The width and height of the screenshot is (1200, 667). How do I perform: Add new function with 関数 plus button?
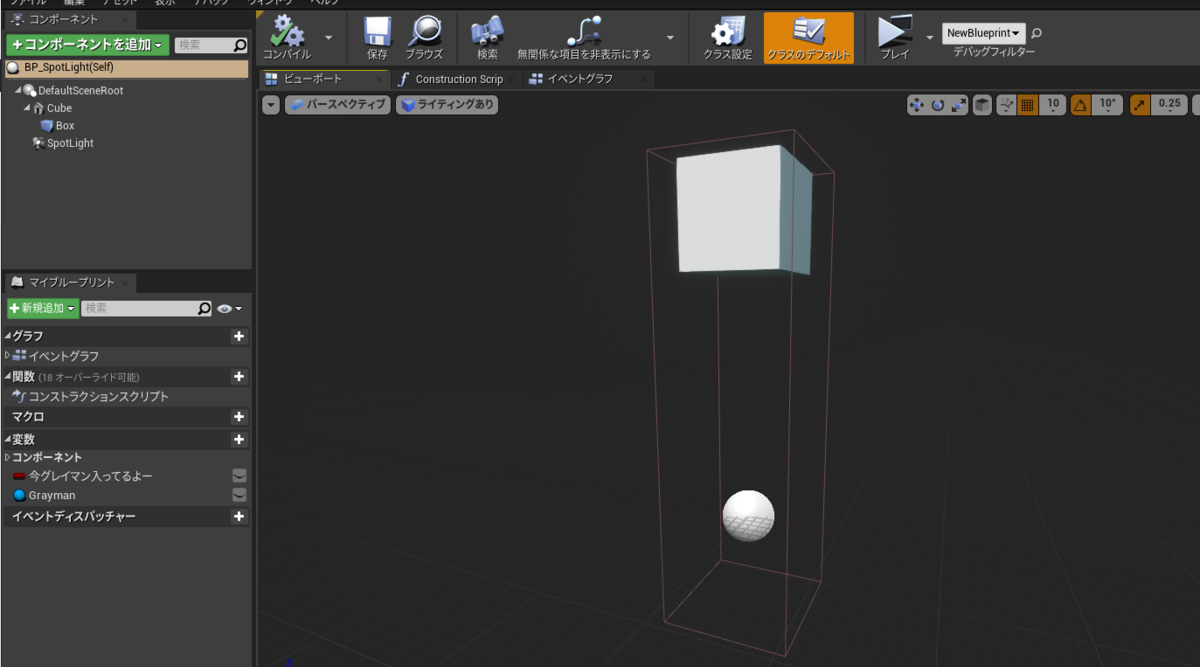(x=239, y=377)
